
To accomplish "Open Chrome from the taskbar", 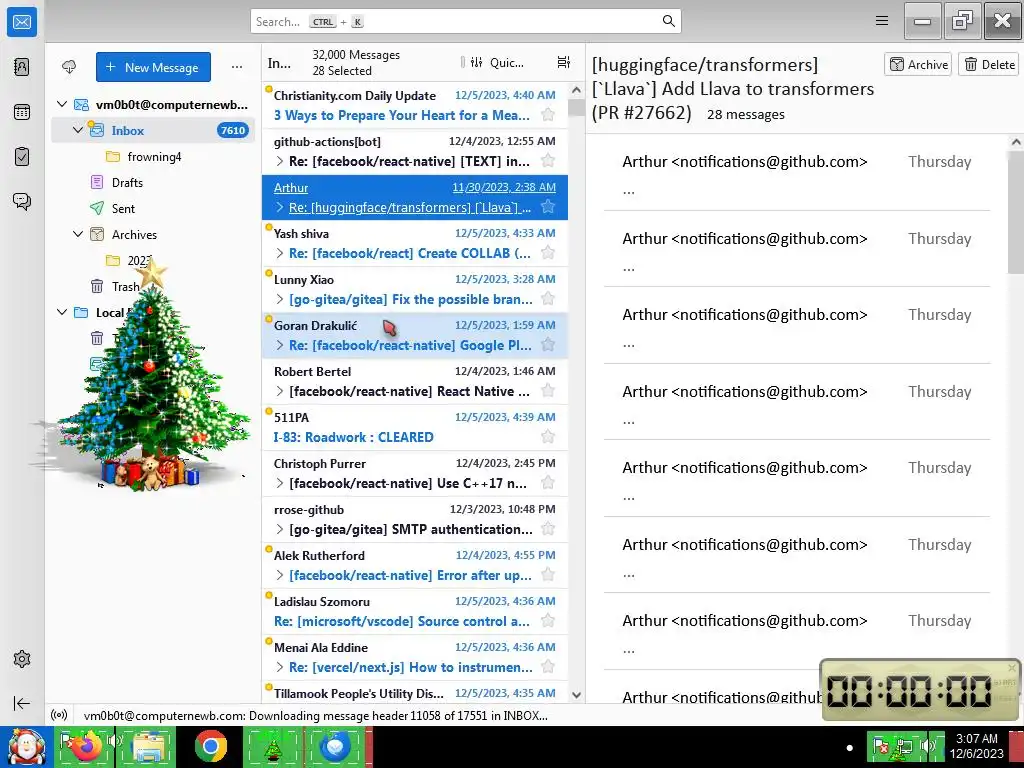I will tap(210, 747).
